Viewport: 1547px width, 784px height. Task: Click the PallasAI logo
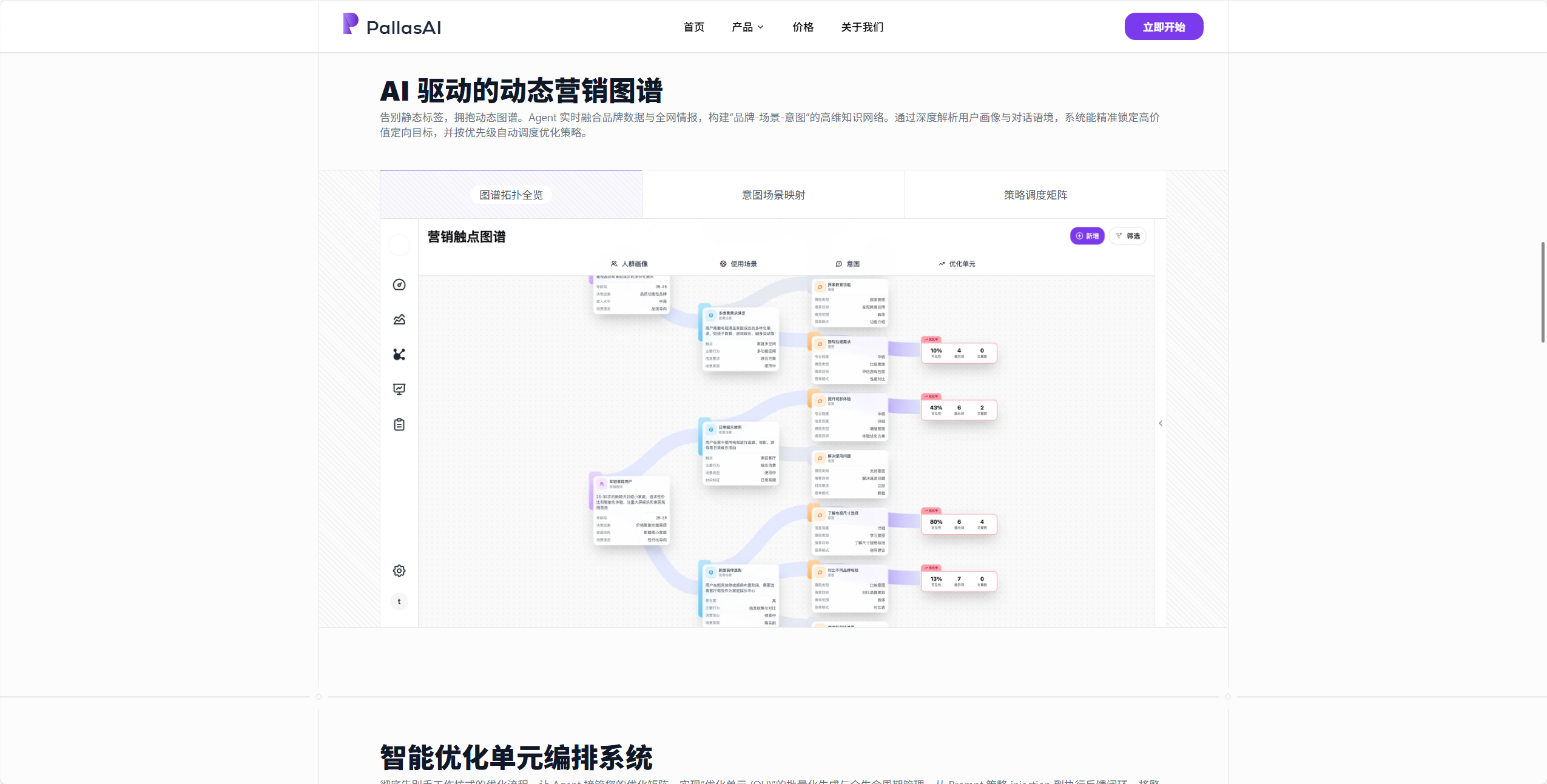pyautogui.click(x=392, y=25)
